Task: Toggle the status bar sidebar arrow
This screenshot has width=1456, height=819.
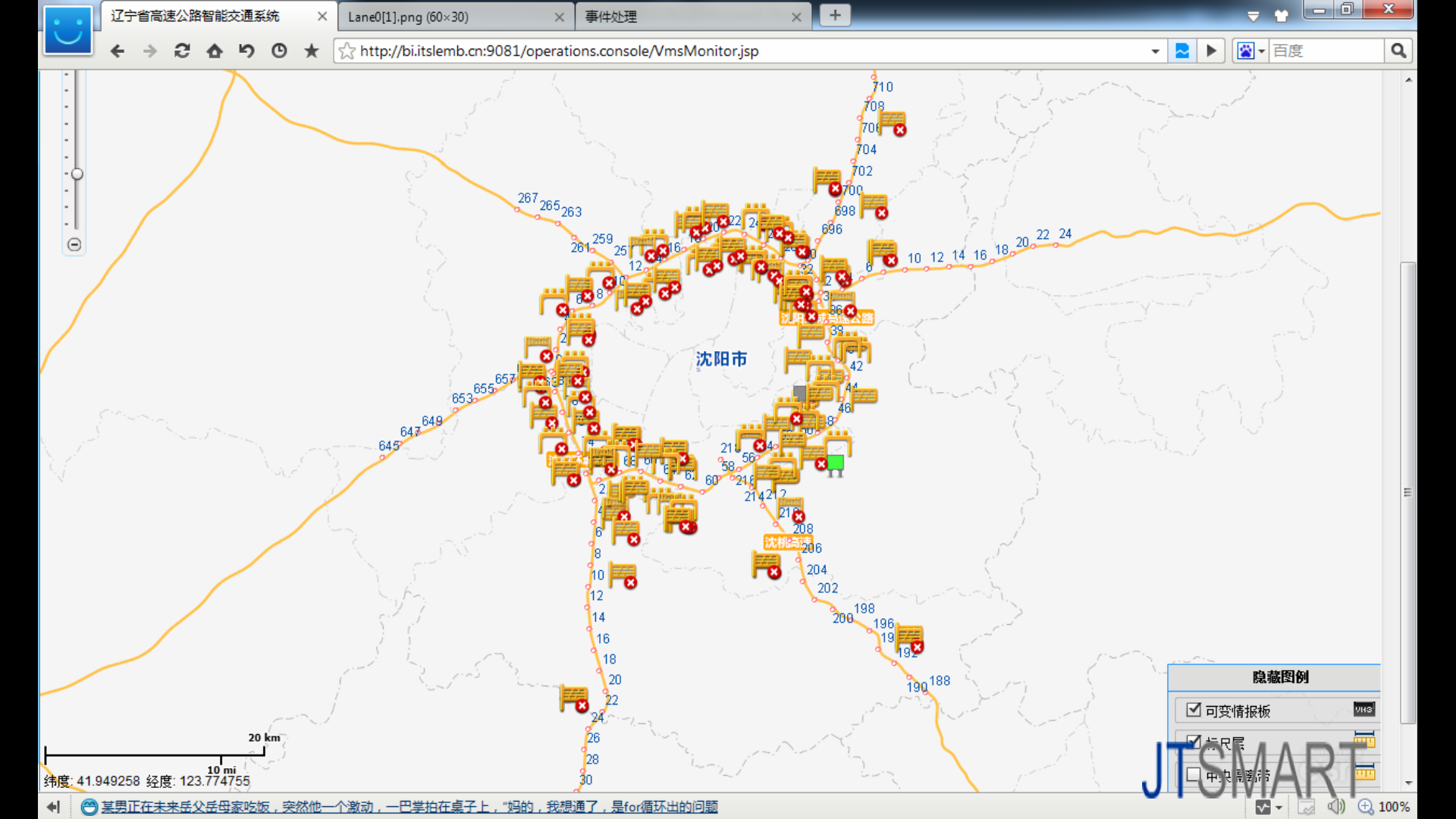Action: click(x=53, y=807)
